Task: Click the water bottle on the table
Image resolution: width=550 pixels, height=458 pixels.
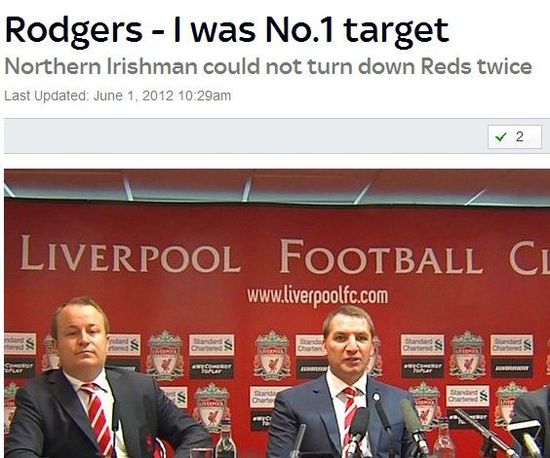Action: click(x=225, y=443)
